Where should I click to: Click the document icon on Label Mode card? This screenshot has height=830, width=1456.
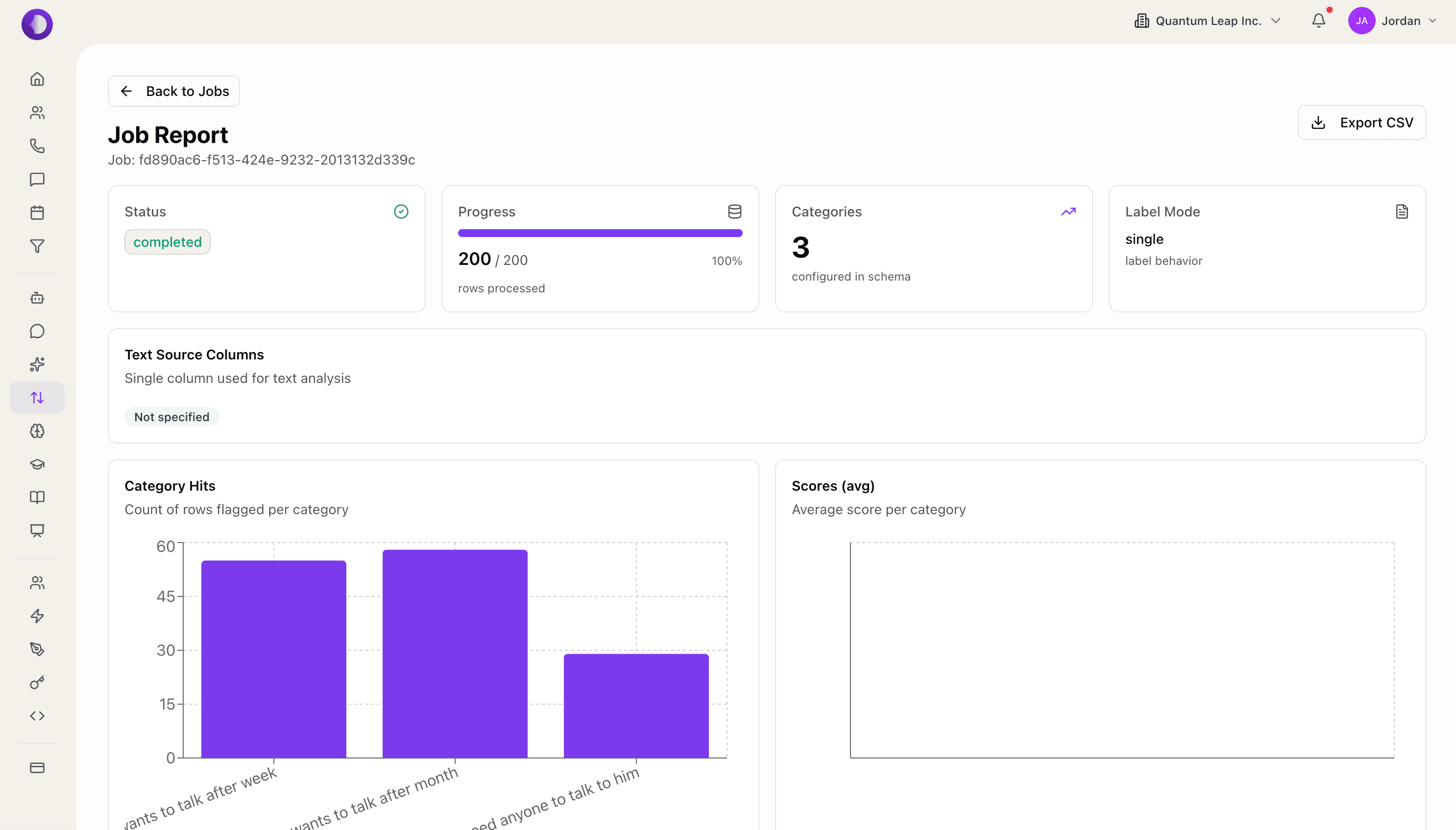[1403, 212]
